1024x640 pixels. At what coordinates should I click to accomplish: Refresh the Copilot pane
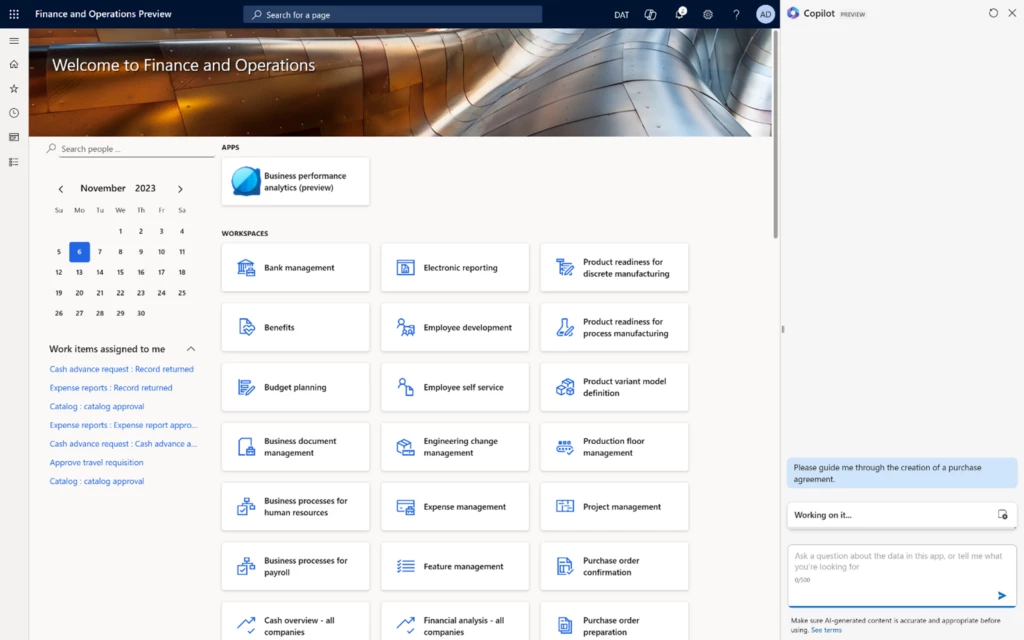point(992,13)
